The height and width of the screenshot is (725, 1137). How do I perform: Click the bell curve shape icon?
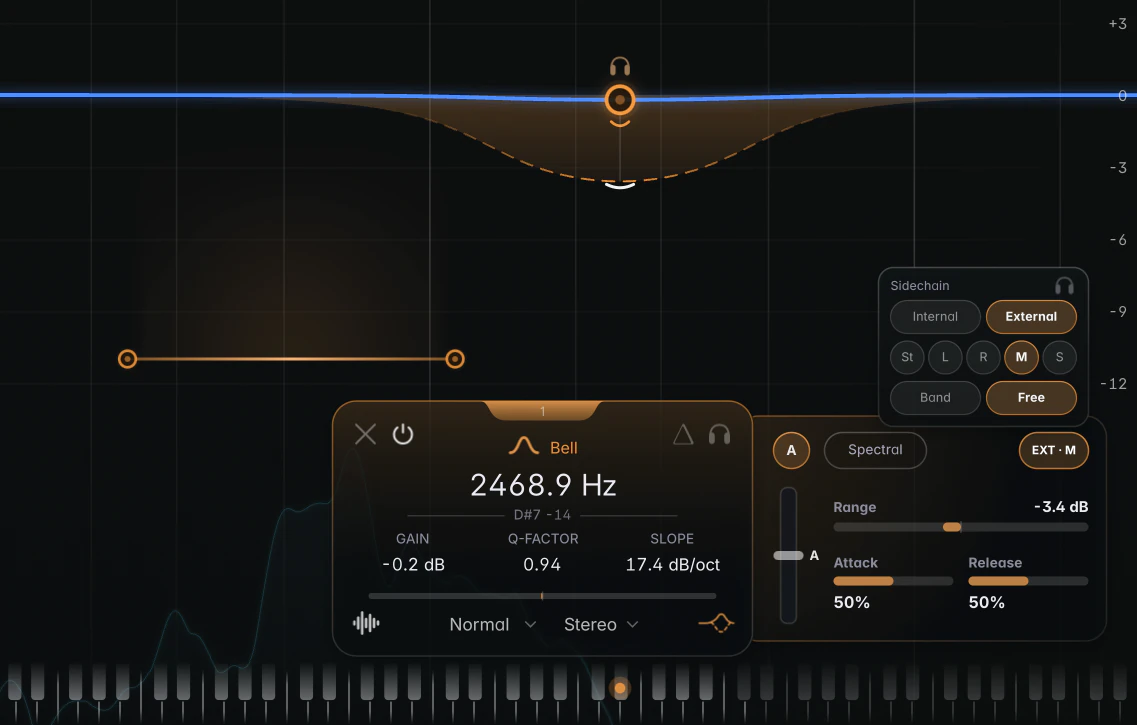[x=524, y=446]
